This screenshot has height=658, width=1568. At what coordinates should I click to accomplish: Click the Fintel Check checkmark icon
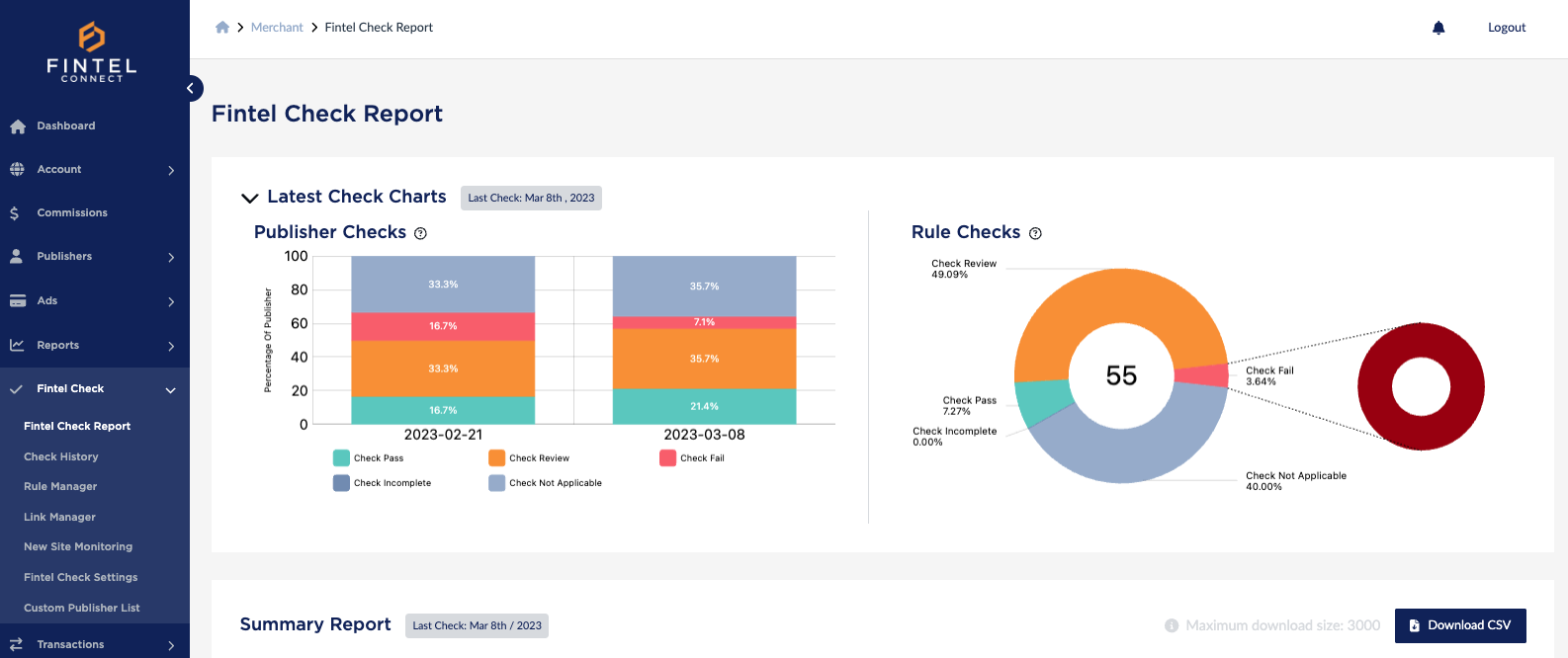pyautogui.click(x=16, y=389)
